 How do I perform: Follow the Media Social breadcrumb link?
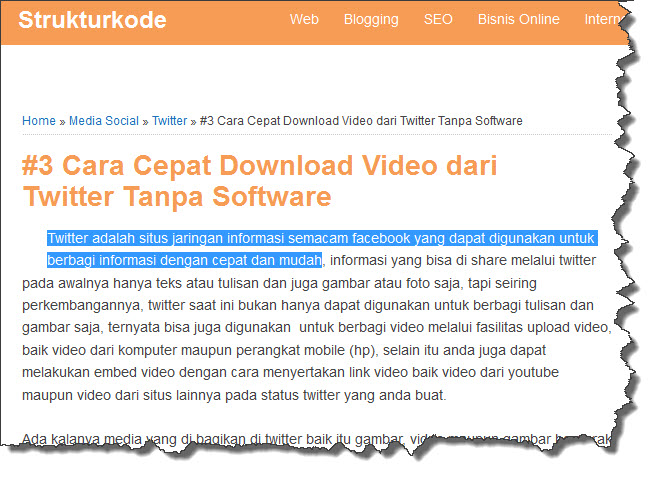[104, 121]
